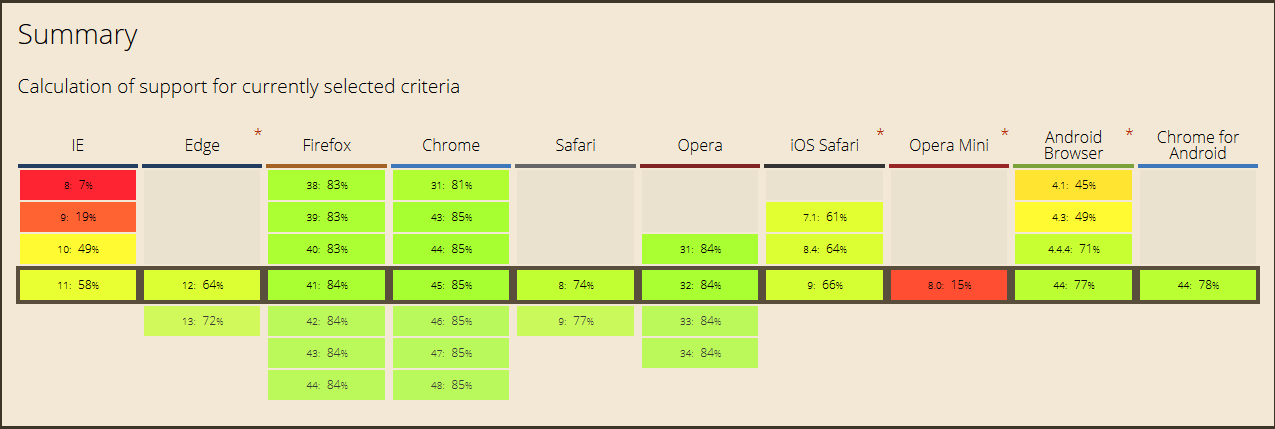Click the asterisk beside iOS Safari

point(881,133)
